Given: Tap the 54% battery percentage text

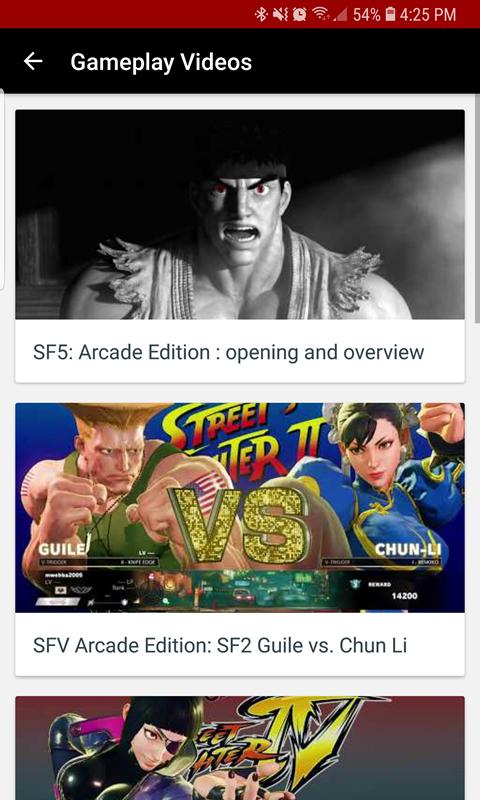Looking at the screenshot, I should click(x=366, y=14).
